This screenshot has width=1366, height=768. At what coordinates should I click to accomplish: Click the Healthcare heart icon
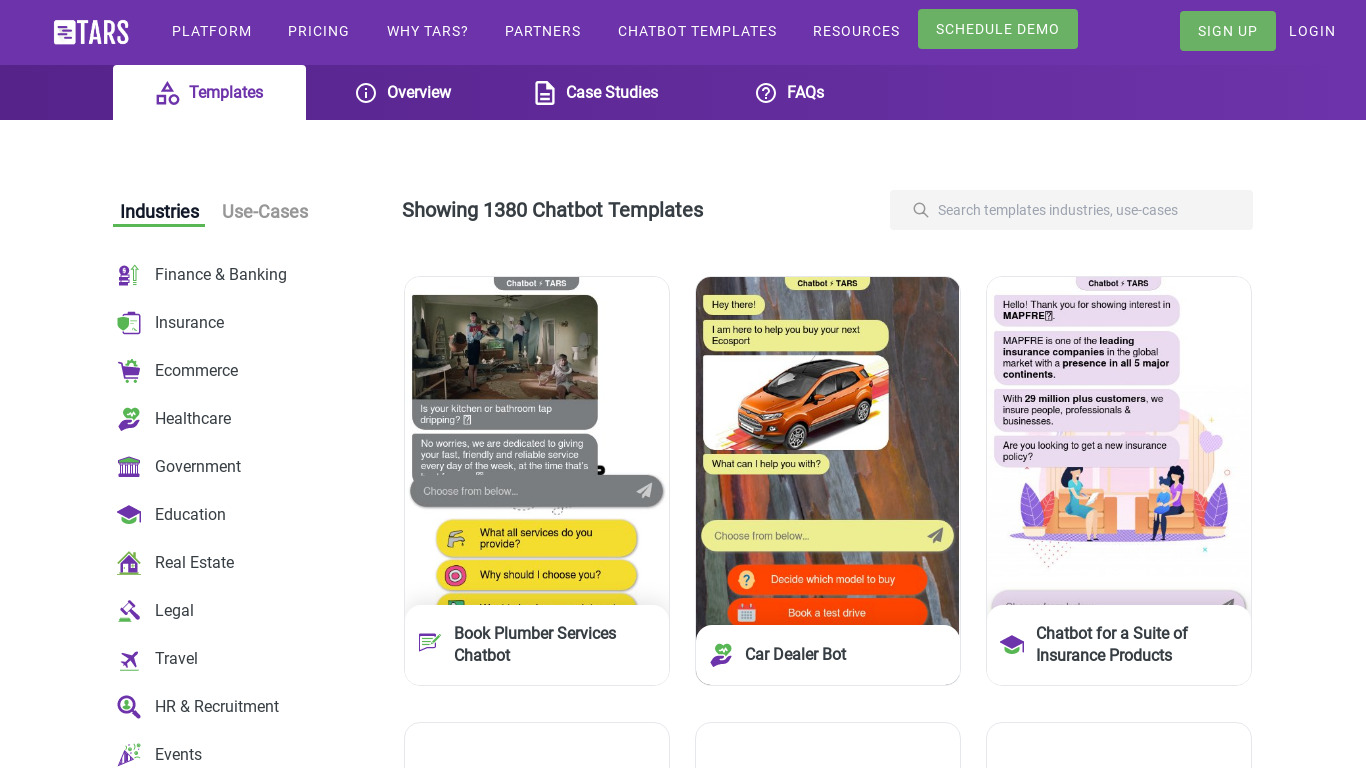pyautogui.click(x=128, y=419)
